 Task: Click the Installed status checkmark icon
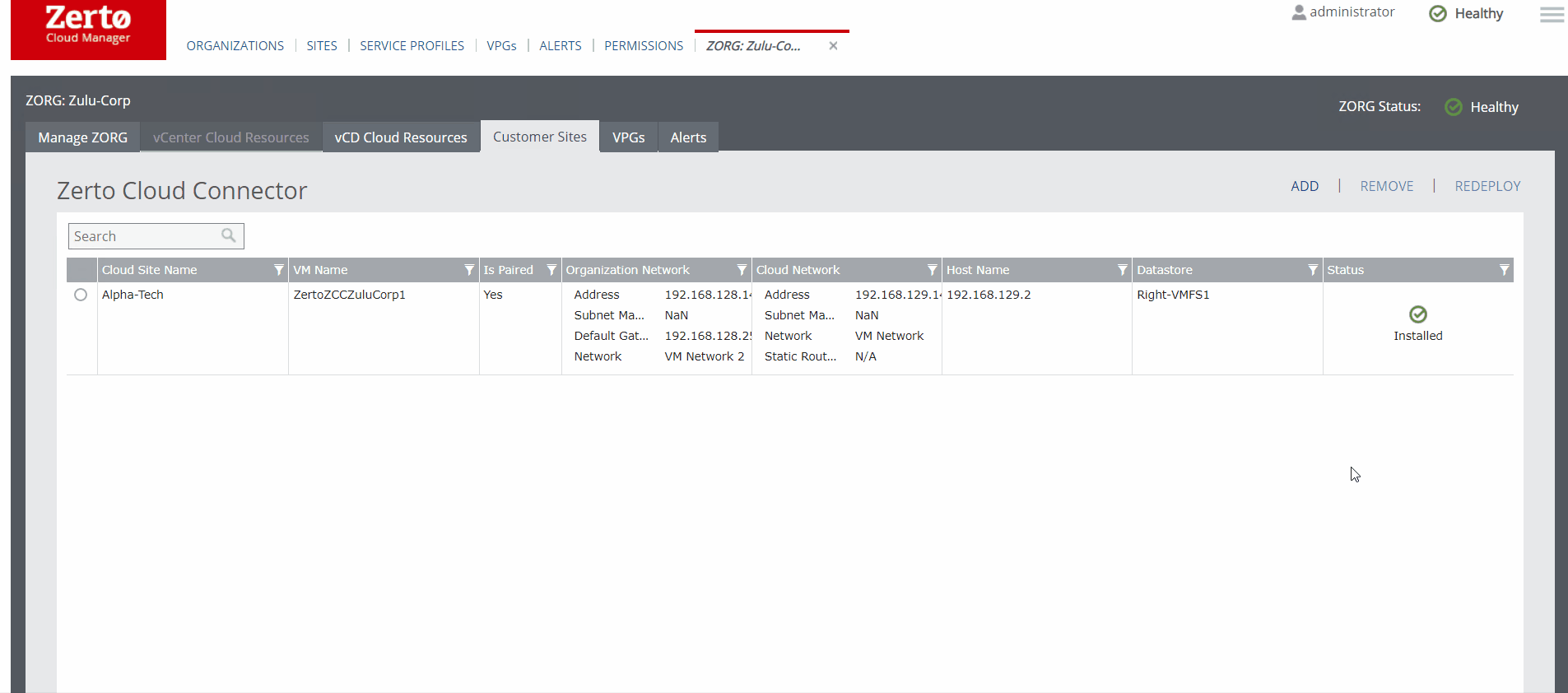click(1417, 314)
